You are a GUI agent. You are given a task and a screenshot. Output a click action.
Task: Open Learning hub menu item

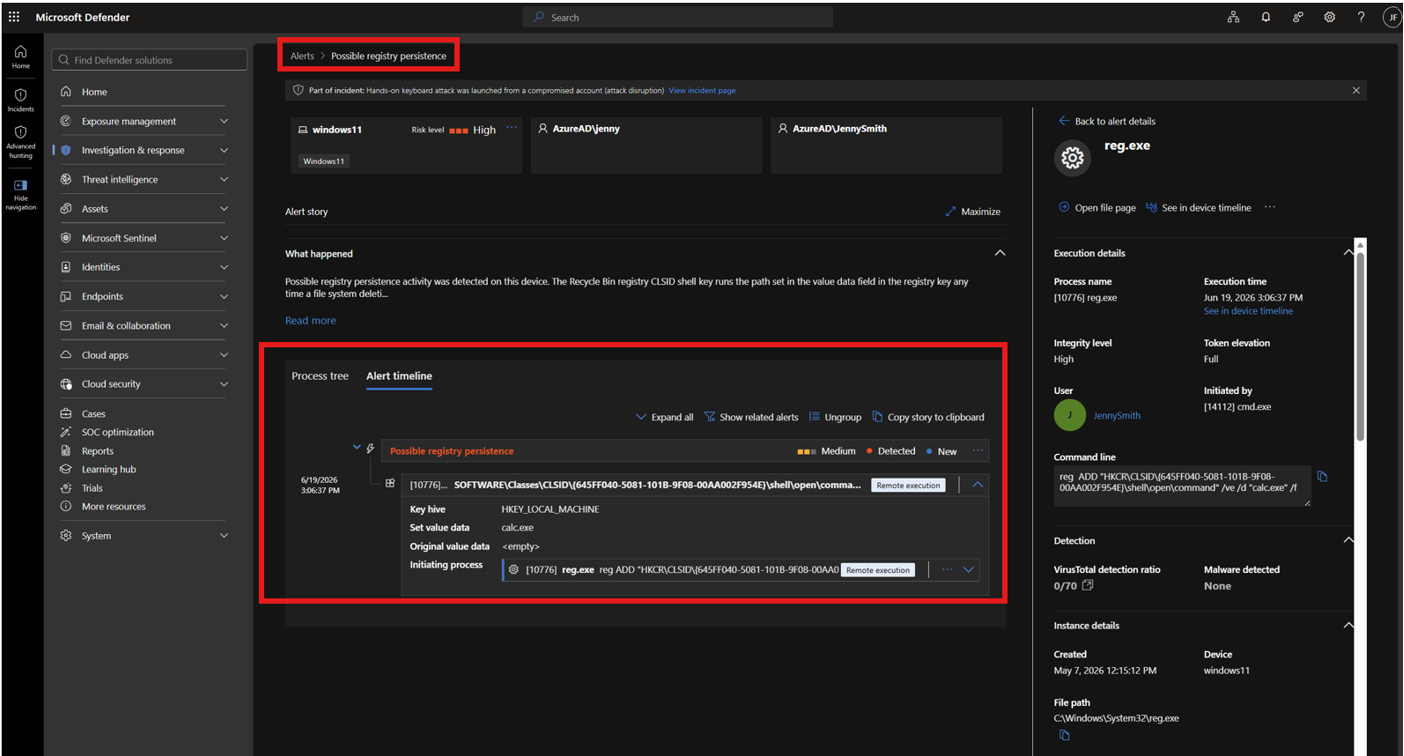point(108,469)
